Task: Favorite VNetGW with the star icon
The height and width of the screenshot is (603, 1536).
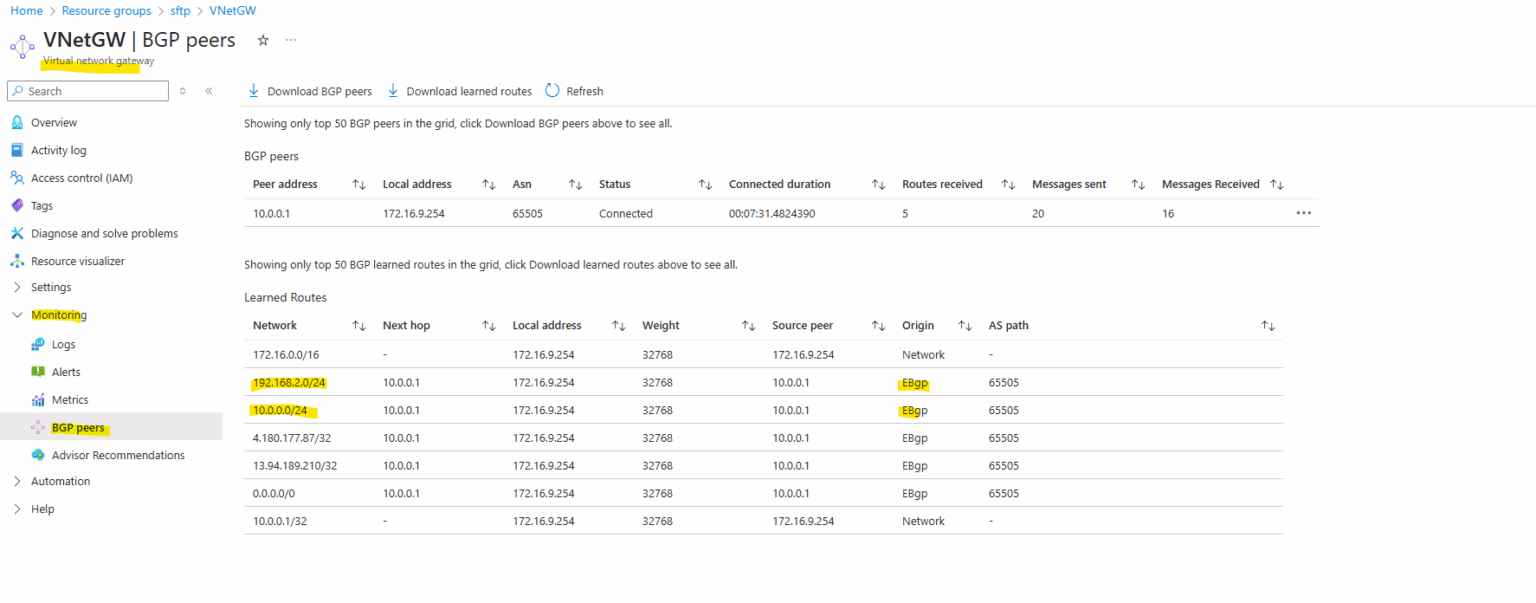Action: click(x=261, y=41)
